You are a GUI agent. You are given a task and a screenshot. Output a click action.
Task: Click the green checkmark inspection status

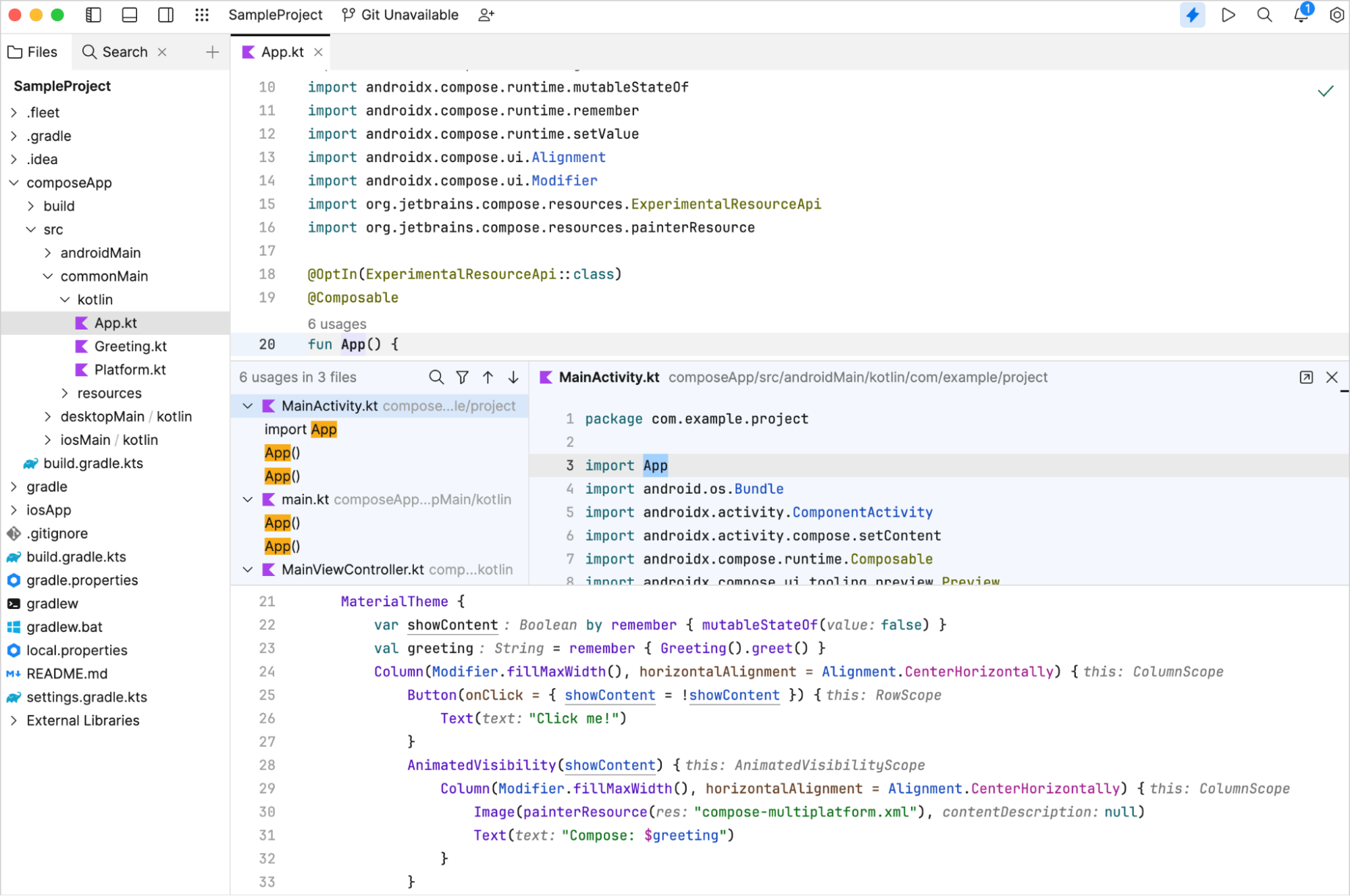coord(1326,90)
